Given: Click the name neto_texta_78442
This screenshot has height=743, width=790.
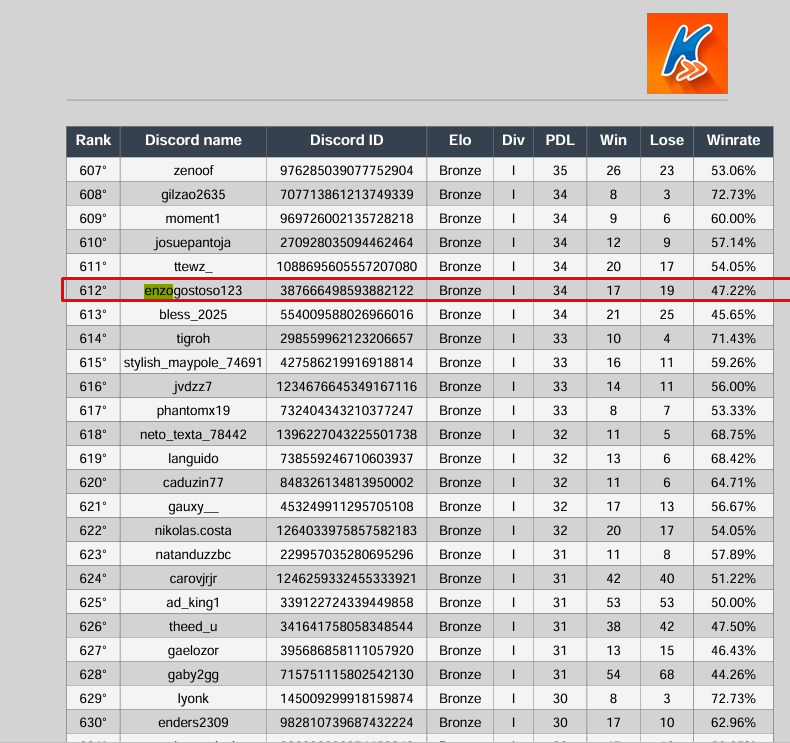Looking at the screenshot, I should click(193, 435).
